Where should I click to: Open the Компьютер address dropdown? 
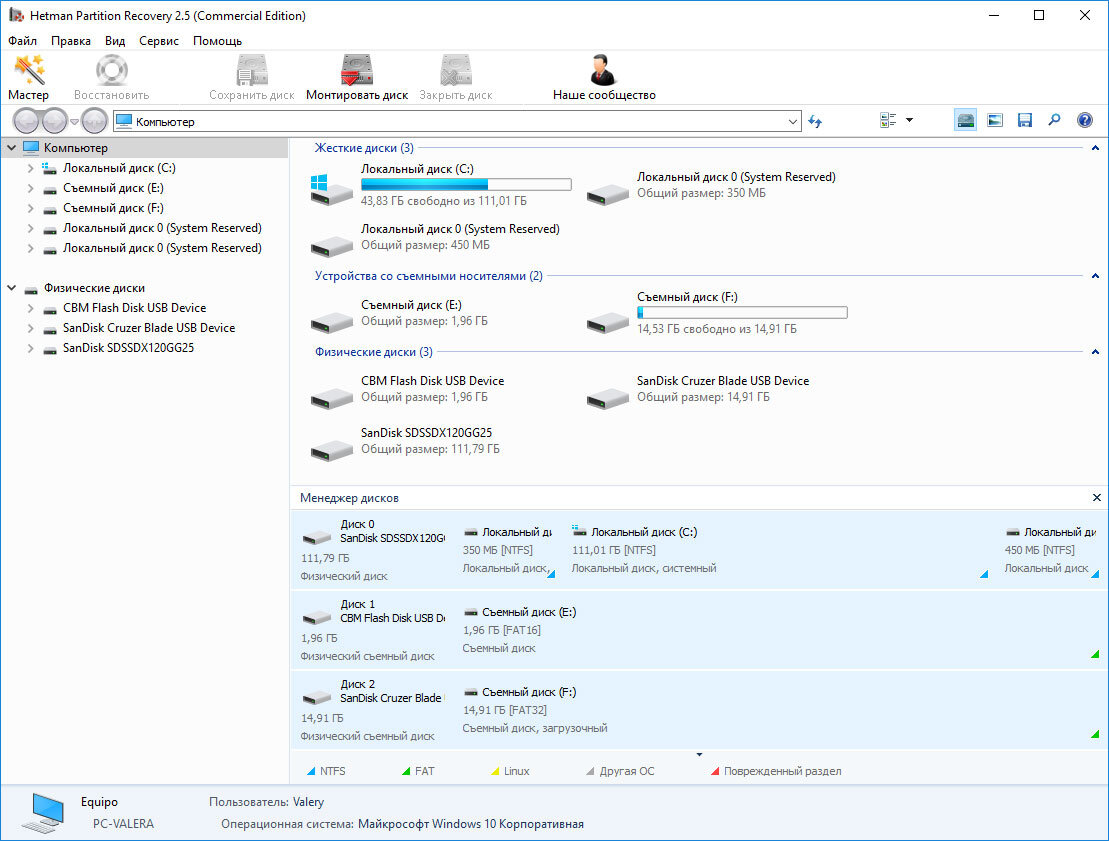point(793,122)
